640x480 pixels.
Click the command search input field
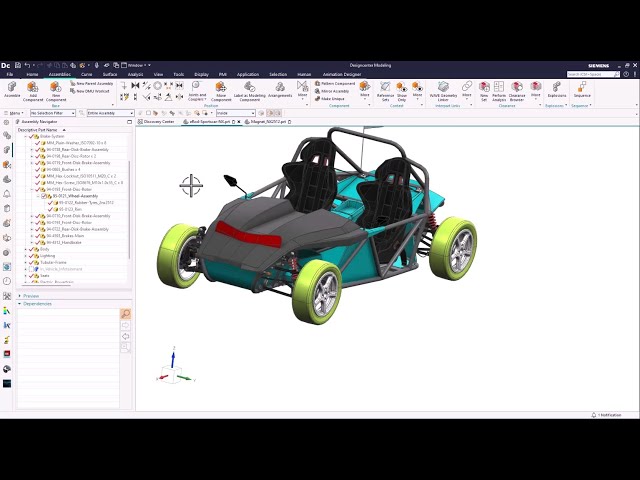click(591, 74)
